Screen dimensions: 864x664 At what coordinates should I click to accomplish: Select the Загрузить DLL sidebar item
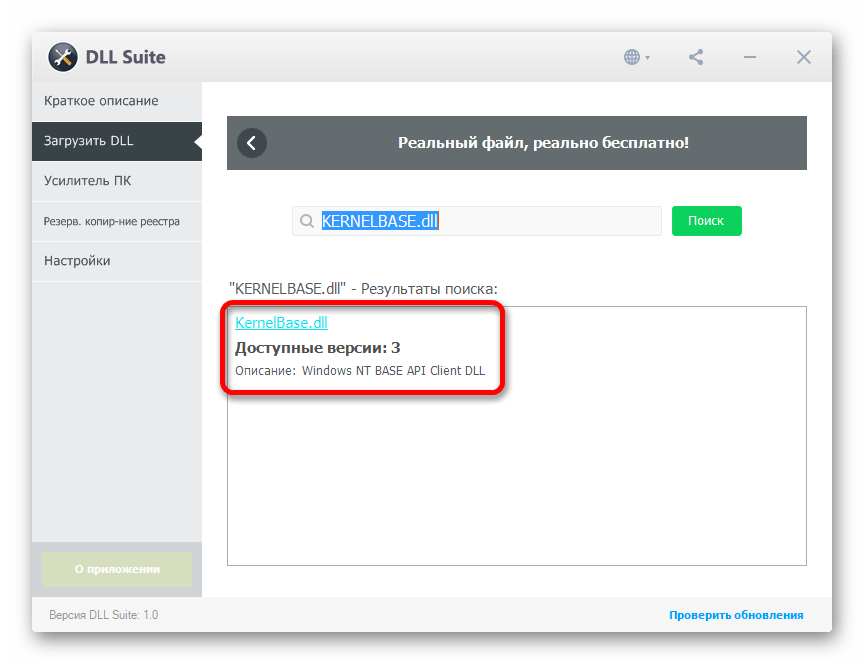[x=89, y=141]
